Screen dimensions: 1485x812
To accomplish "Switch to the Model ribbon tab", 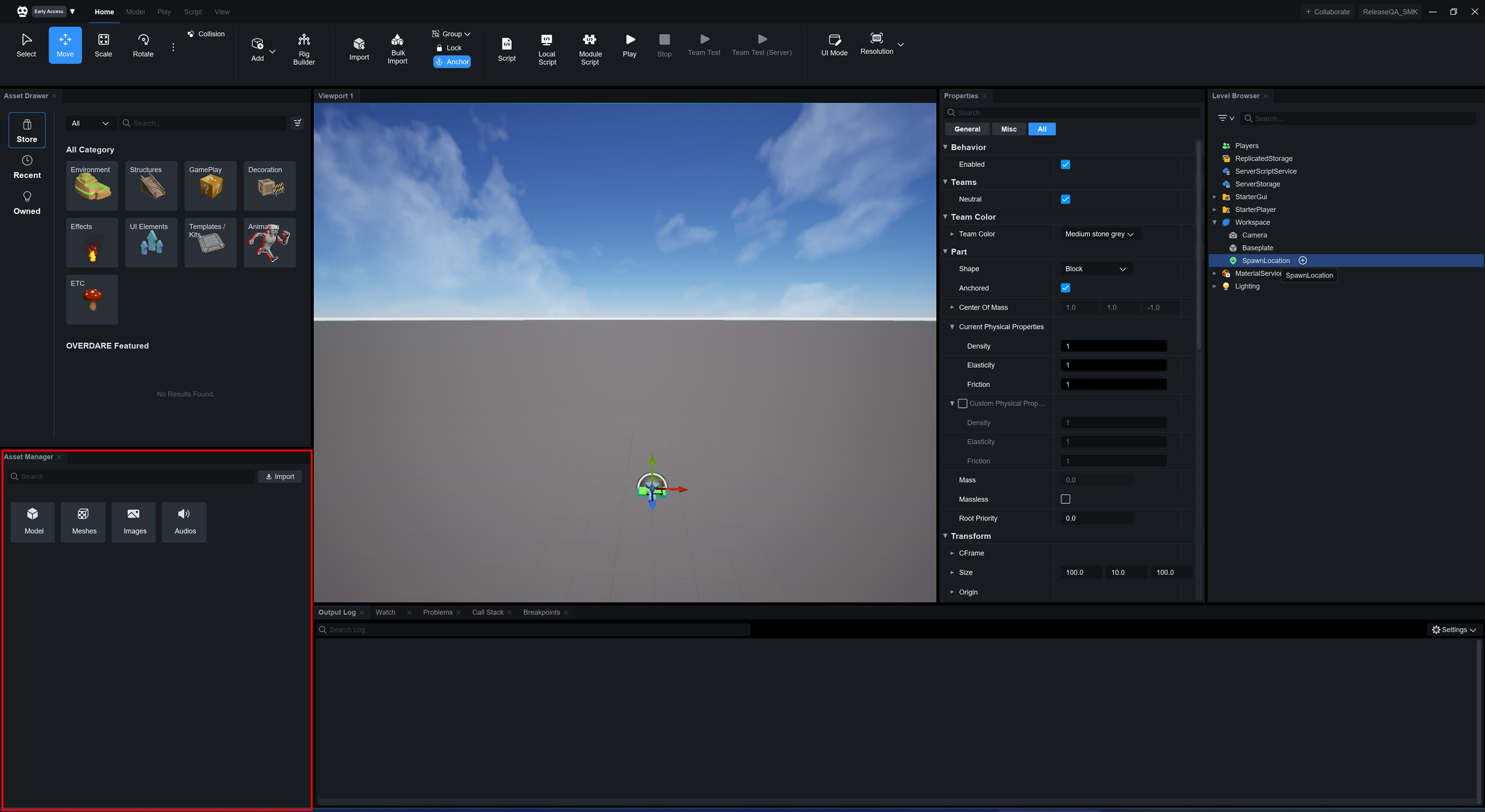I will coord(135,12).
